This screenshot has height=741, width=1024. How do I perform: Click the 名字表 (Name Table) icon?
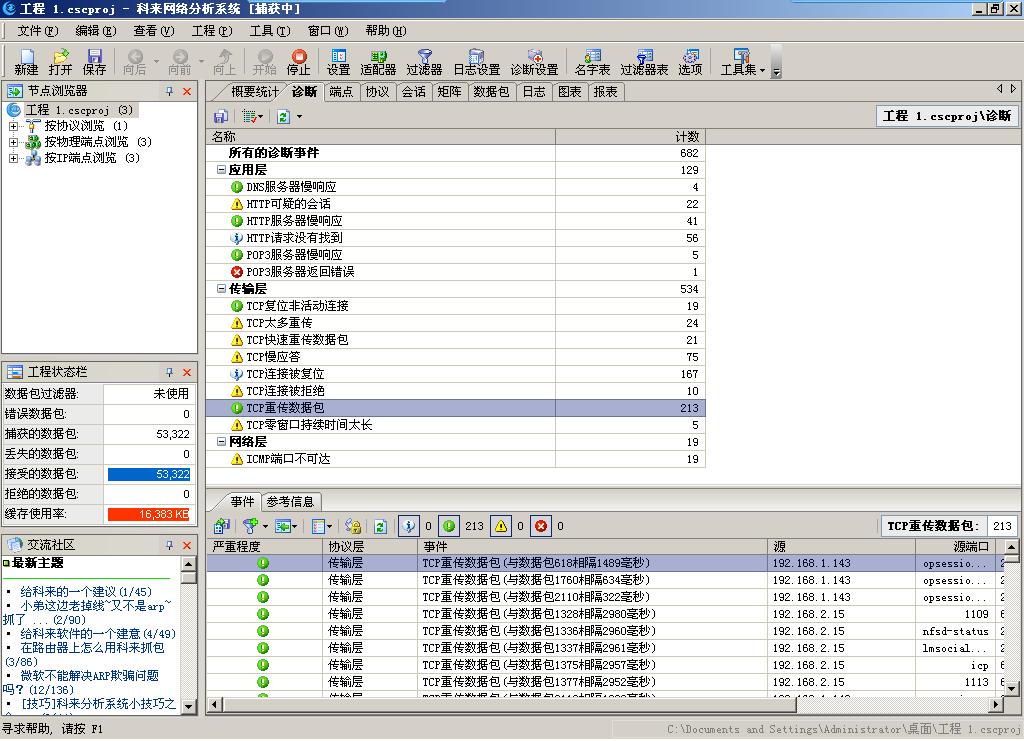coord(593,58)
